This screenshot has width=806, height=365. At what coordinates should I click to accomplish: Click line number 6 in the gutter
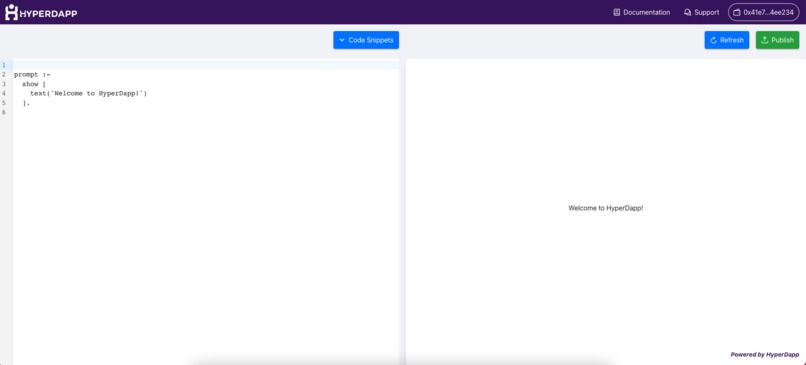point(4,112)
